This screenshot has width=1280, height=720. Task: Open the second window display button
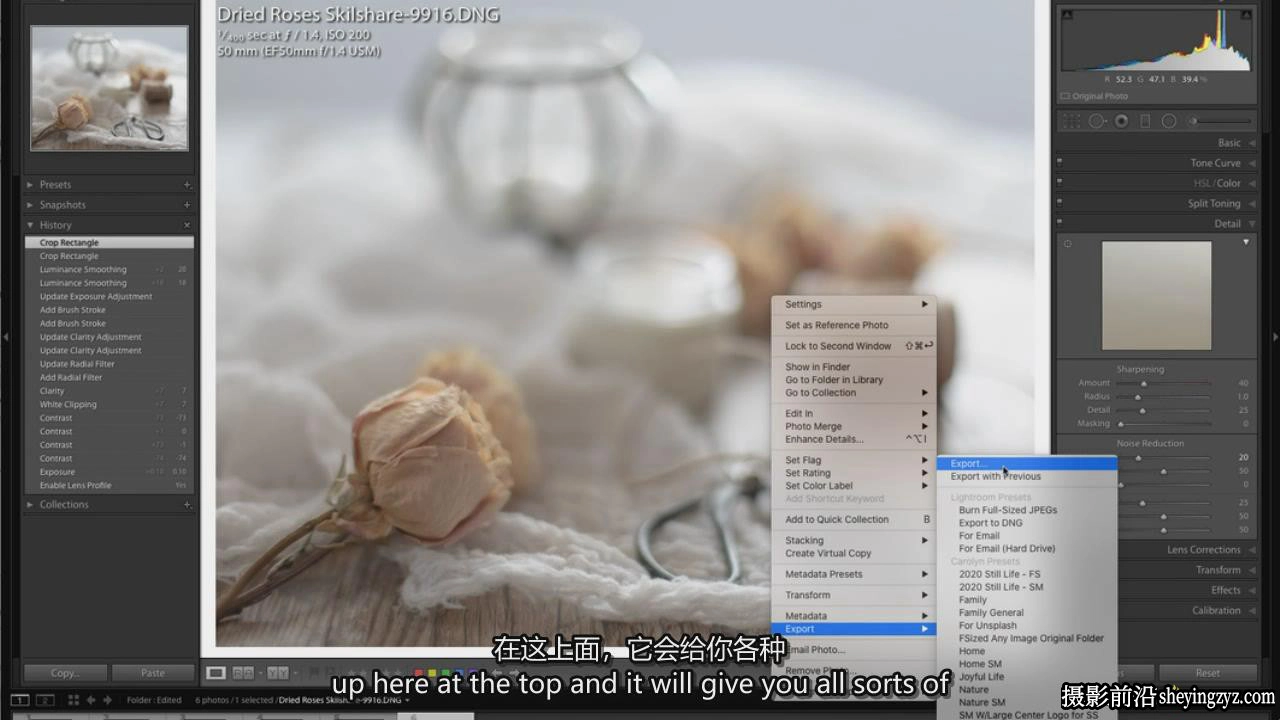tap(45, 700)
